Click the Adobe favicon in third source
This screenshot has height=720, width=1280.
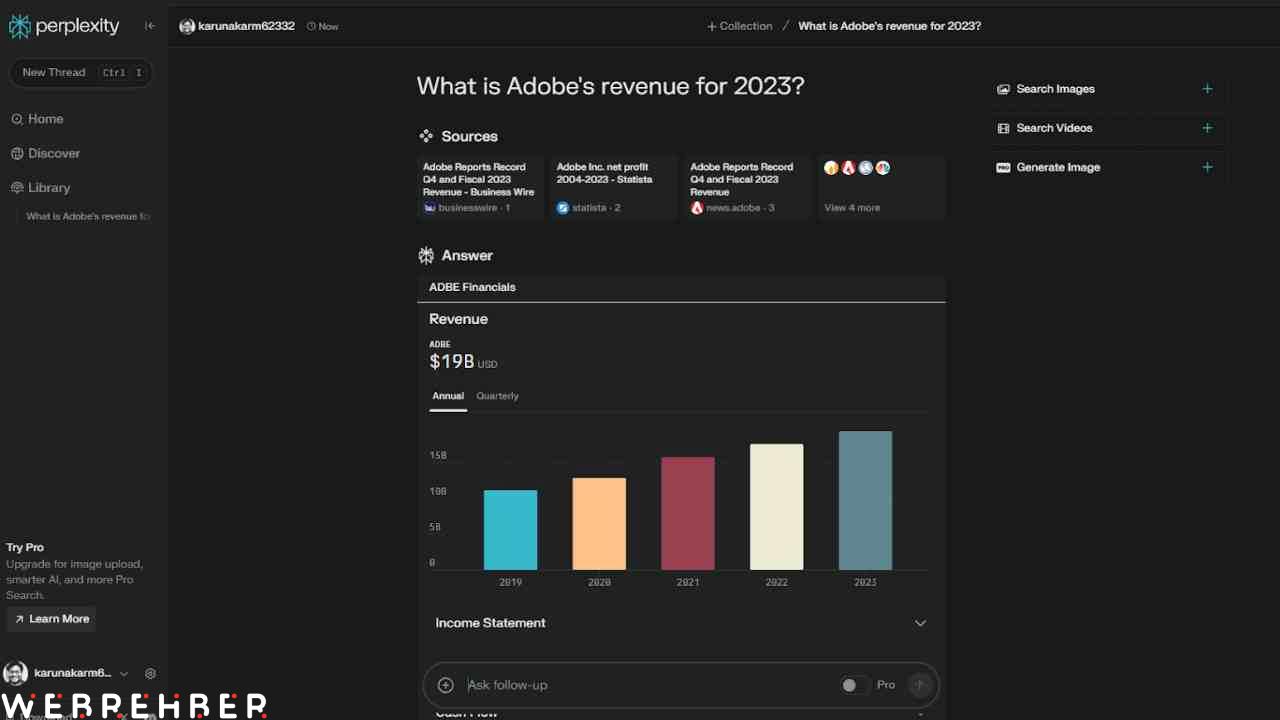click(x=697, y=208)
